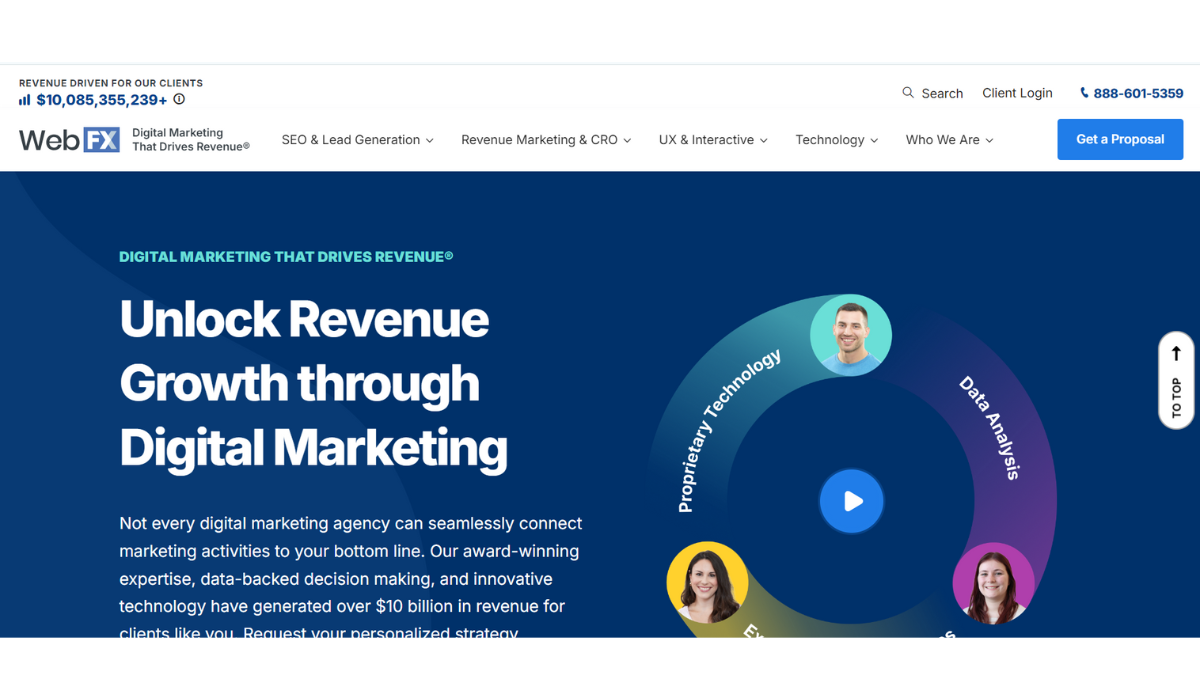The width and height of the screenshot is (1200, 700).
Task: Click the phone handset icon
Action: coord(1084,93)
